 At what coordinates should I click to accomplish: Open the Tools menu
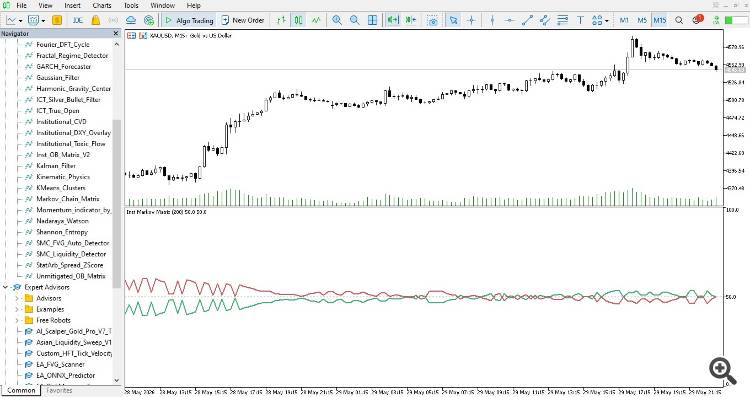131,6
